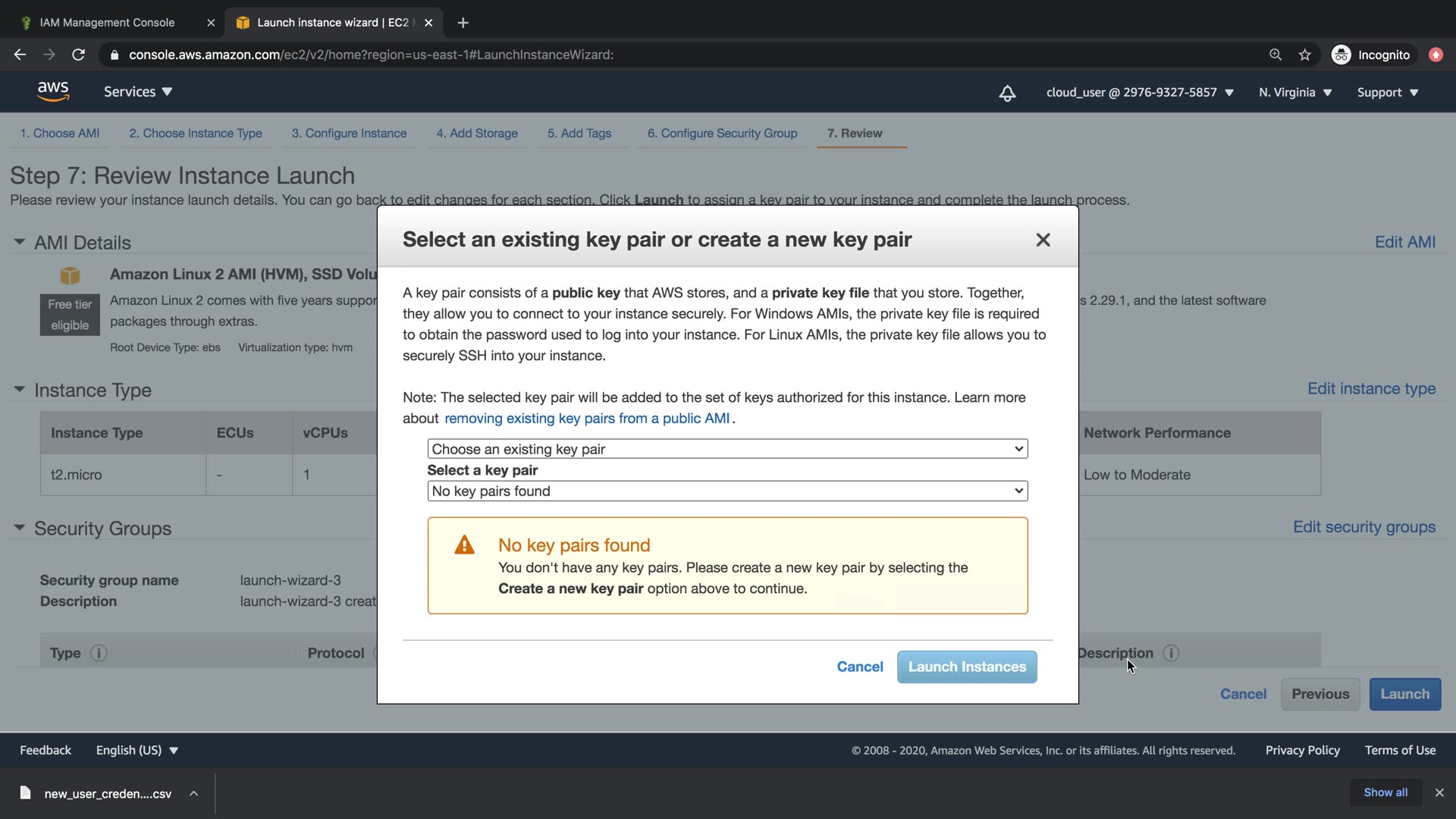The width and height of the screenshot is (1456, 819).
Task: Open the Choose an existing key pair dropdown
Action: coord(726,449)
